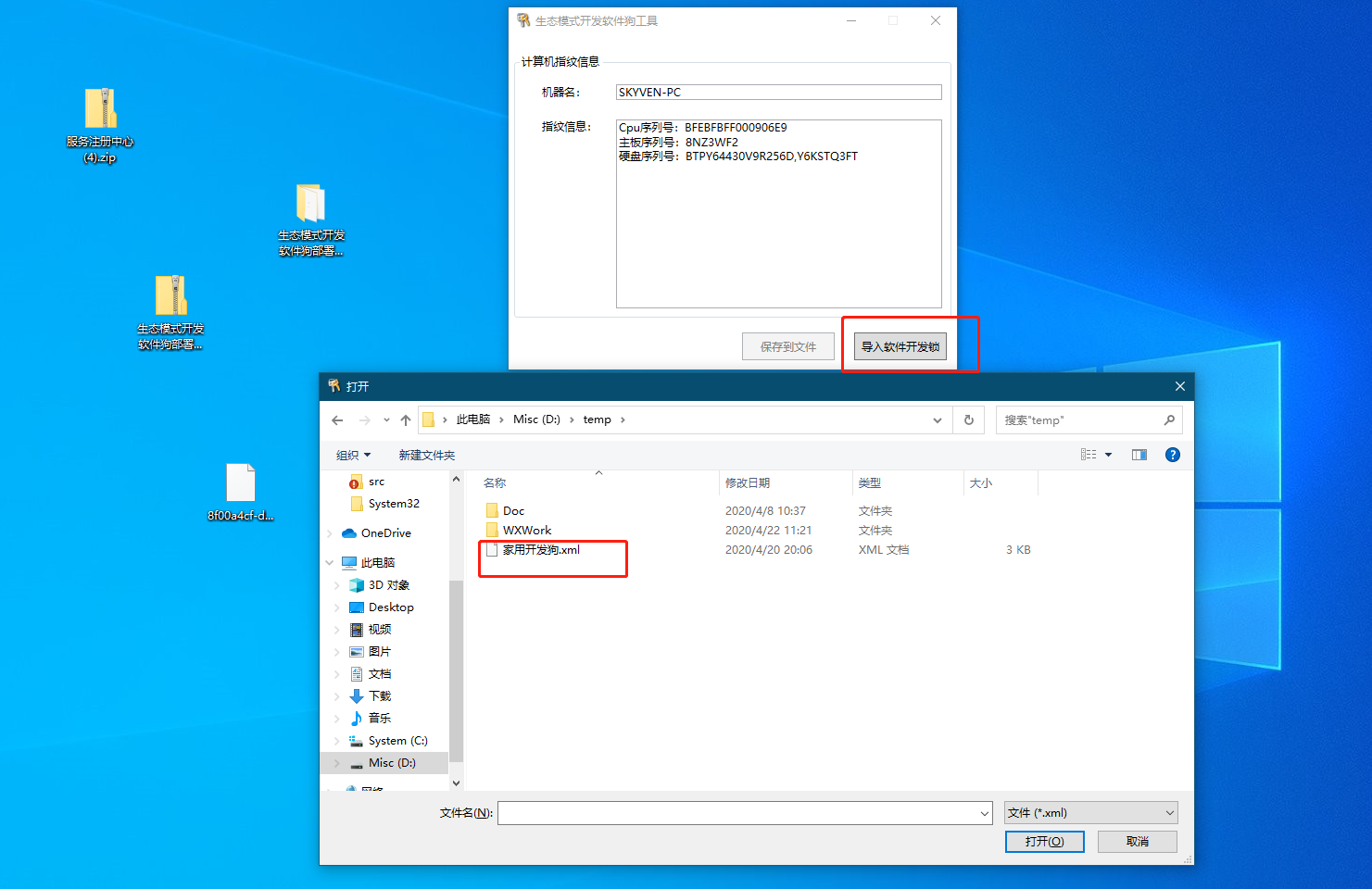Click the up-one-level arrow icon
The width and height of the screenshot is (1372, 889).
click(x=406, y=420)
